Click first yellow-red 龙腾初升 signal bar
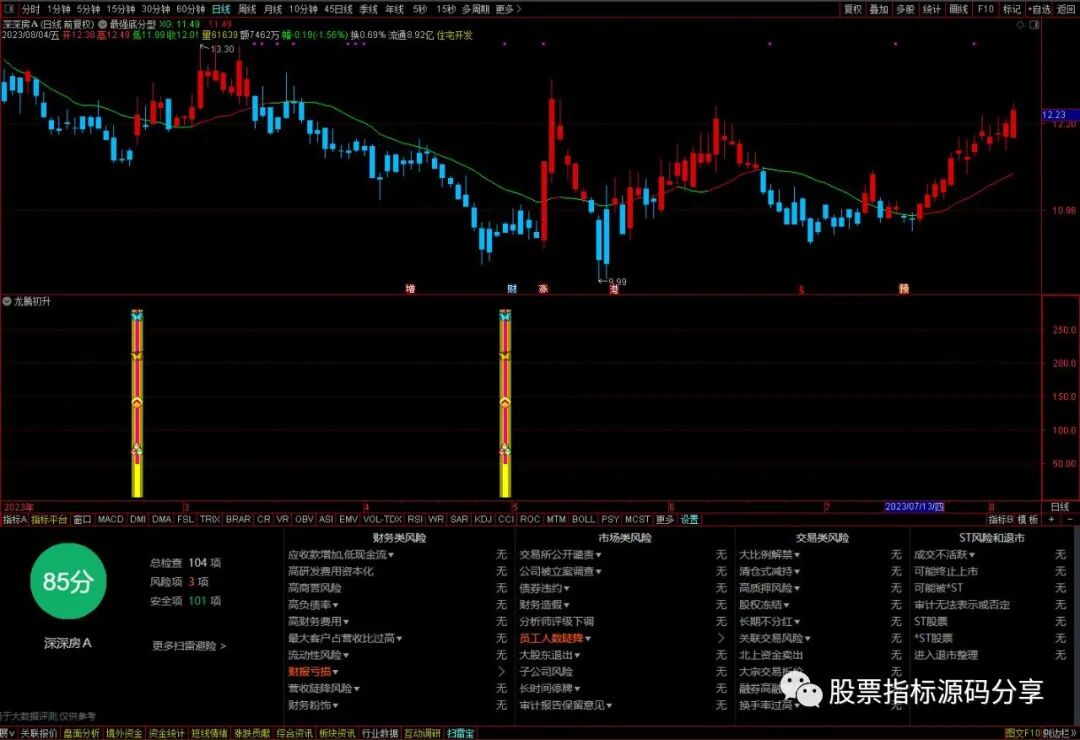 (x=137, y=404)
